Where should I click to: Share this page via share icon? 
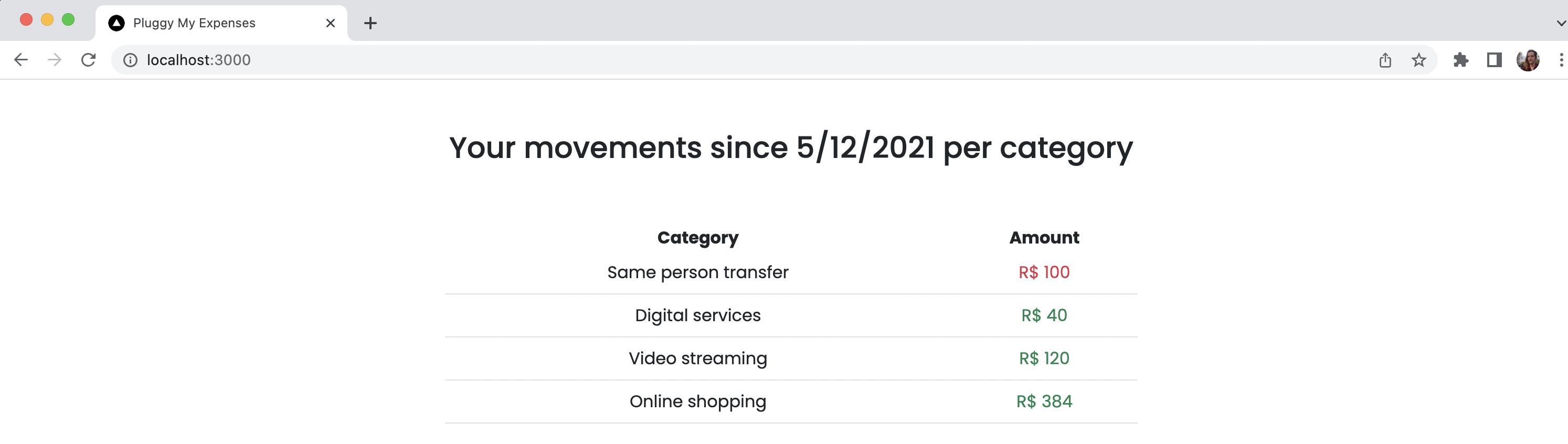(1385, 60)
